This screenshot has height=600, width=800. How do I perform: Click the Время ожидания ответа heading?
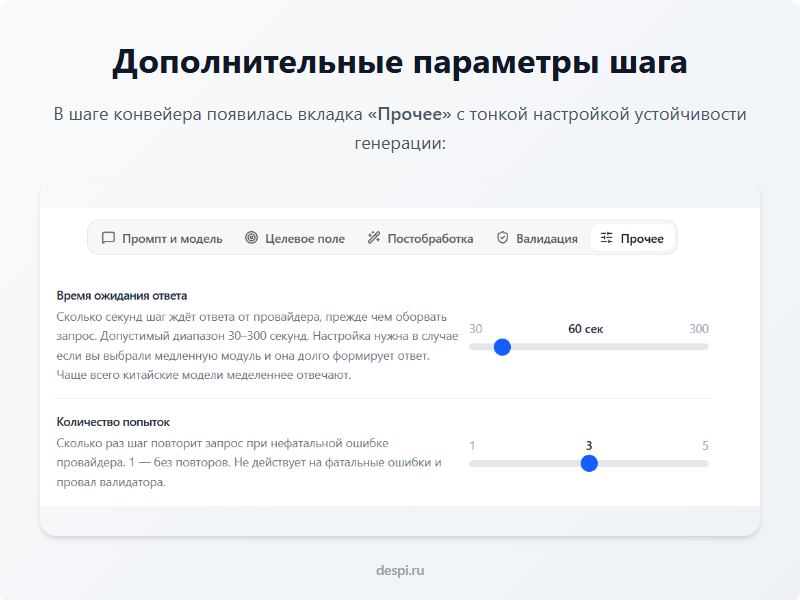click(x=121, y=296)
